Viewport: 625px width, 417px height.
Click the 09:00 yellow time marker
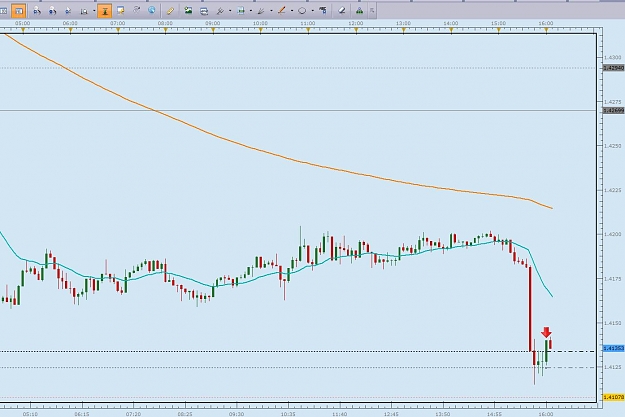pyautogui.click(x=213, y=30)
